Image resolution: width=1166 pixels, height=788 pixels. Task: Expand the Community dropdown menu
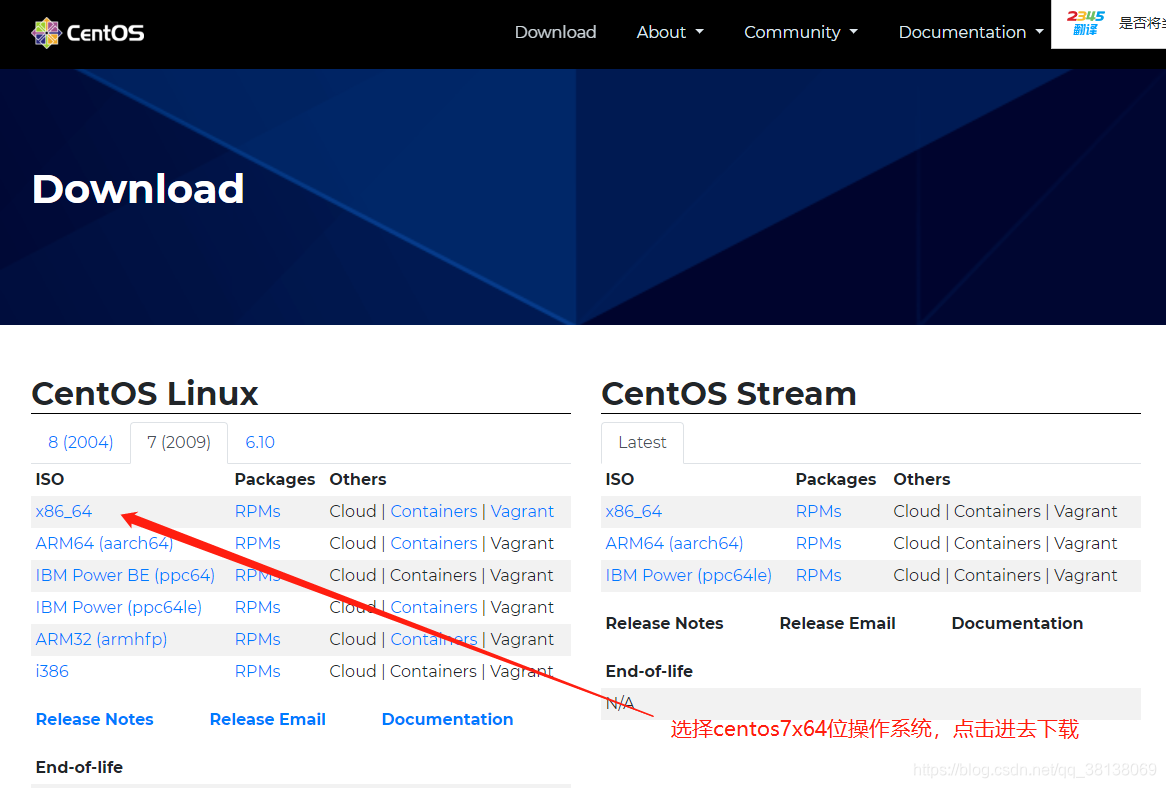[801, 32]
